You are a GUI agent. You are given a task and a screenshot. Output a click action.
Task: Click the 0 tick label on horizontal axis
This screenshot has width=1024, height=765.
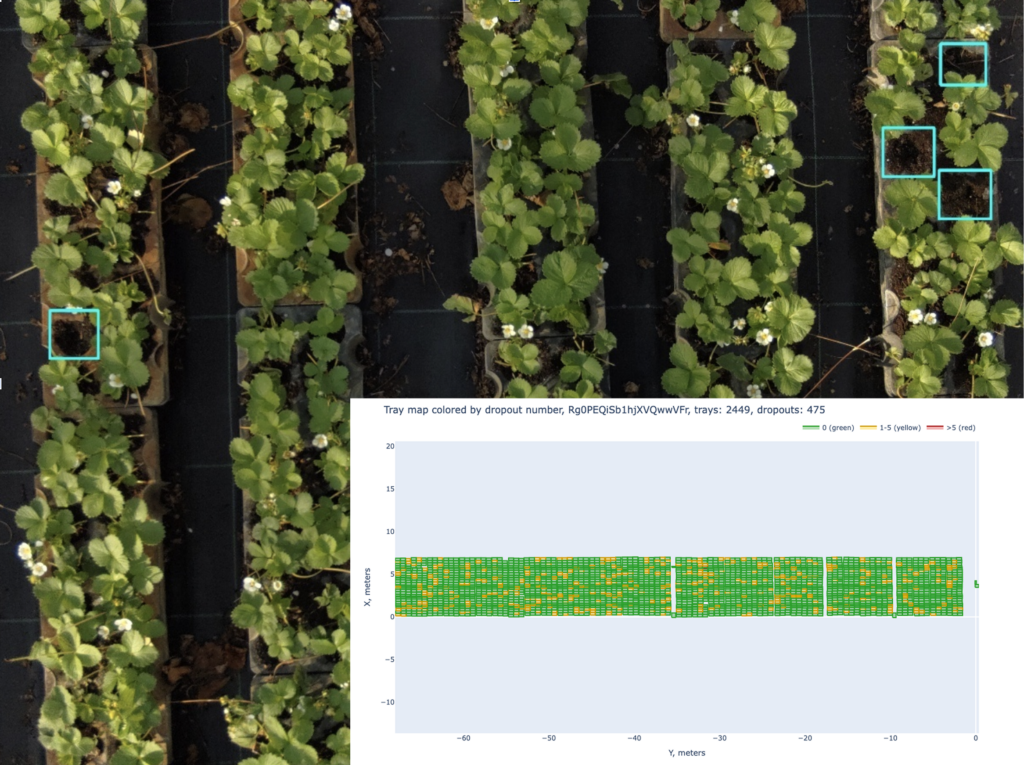pos(976,739)
